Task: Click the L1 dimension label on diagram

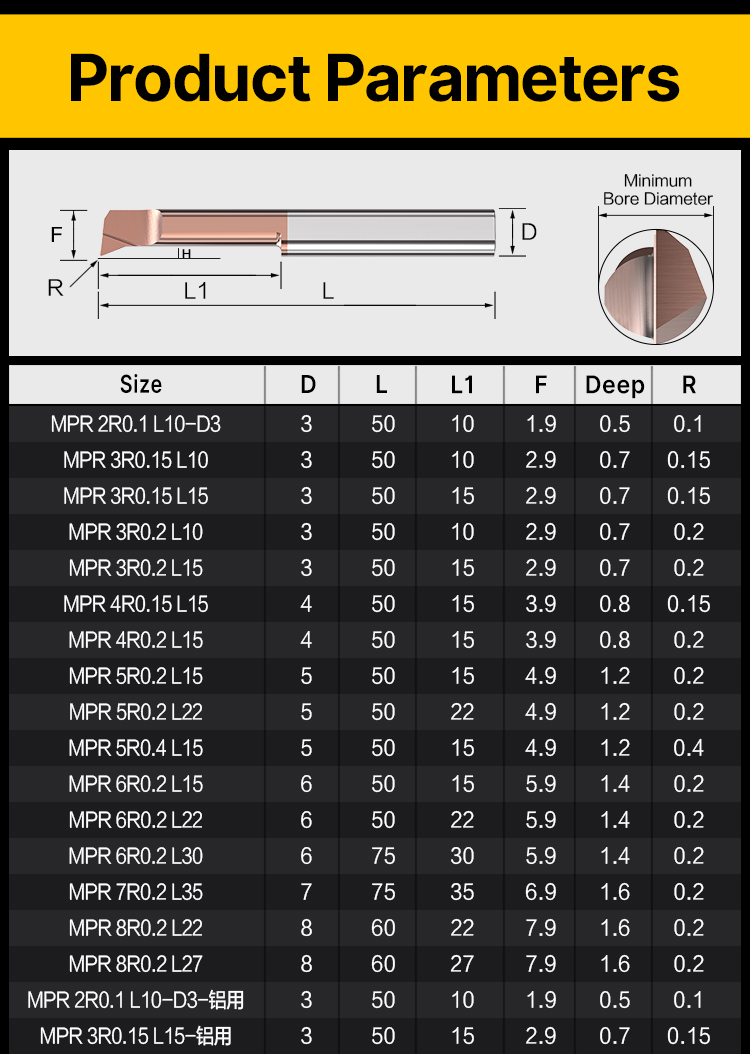Action: (x=196, y=291)
